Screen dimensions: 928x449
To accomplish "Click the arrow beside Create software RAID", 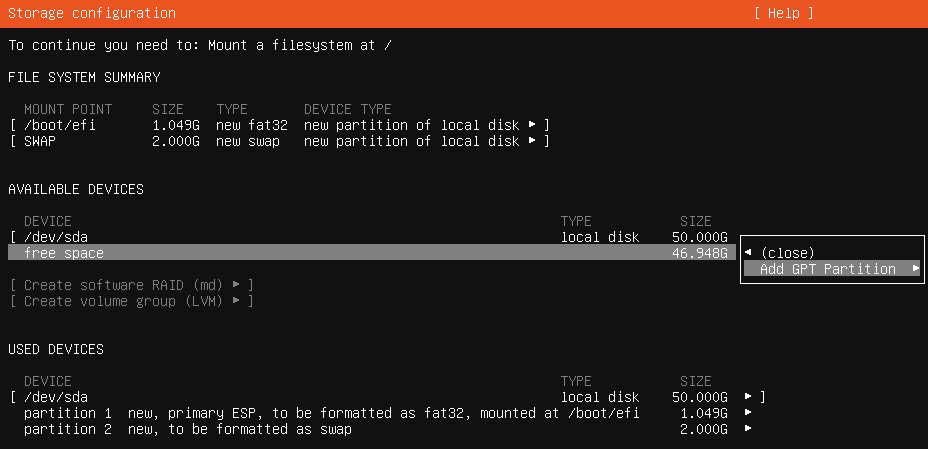I will click(237, 285).
